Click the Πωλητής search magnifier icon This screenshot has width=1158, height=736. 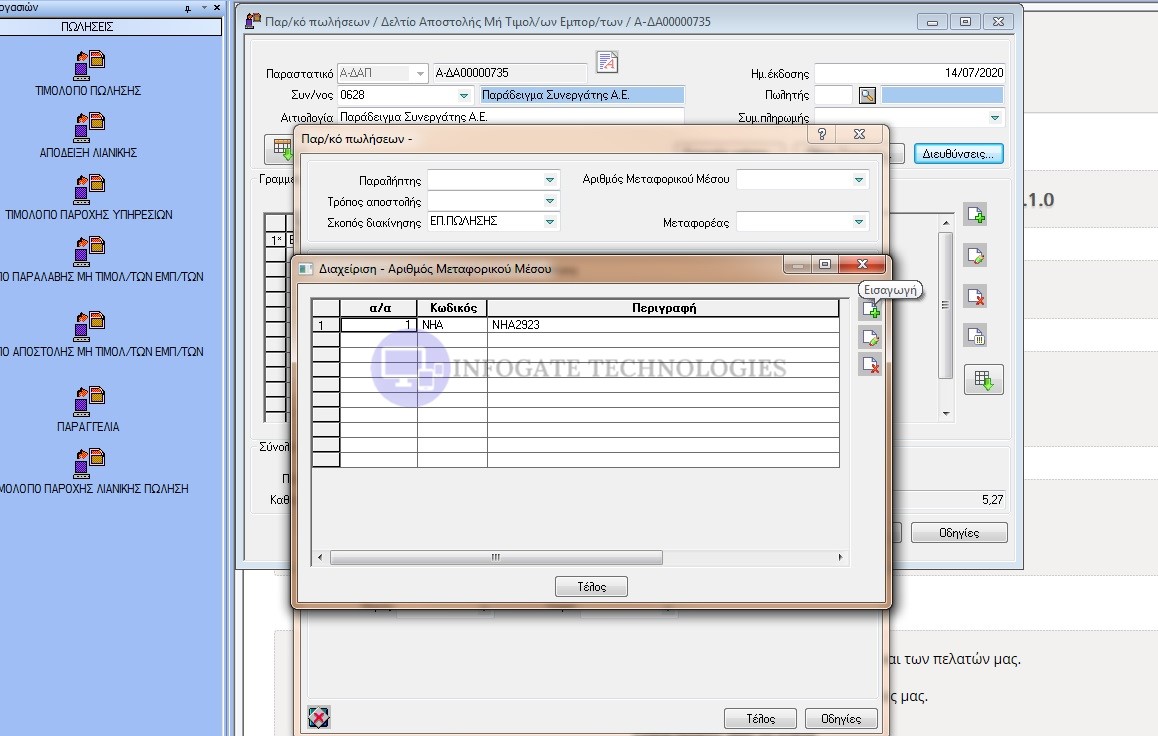pyautogui.click(x=867, y=95)
